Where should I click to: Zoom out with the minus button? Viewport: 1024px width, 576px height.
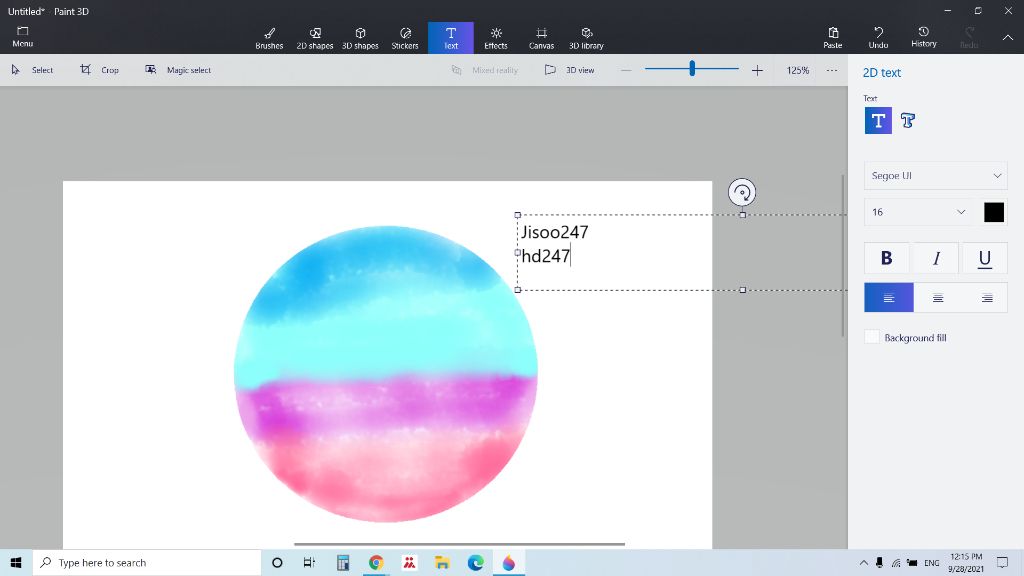pos(626,70)
